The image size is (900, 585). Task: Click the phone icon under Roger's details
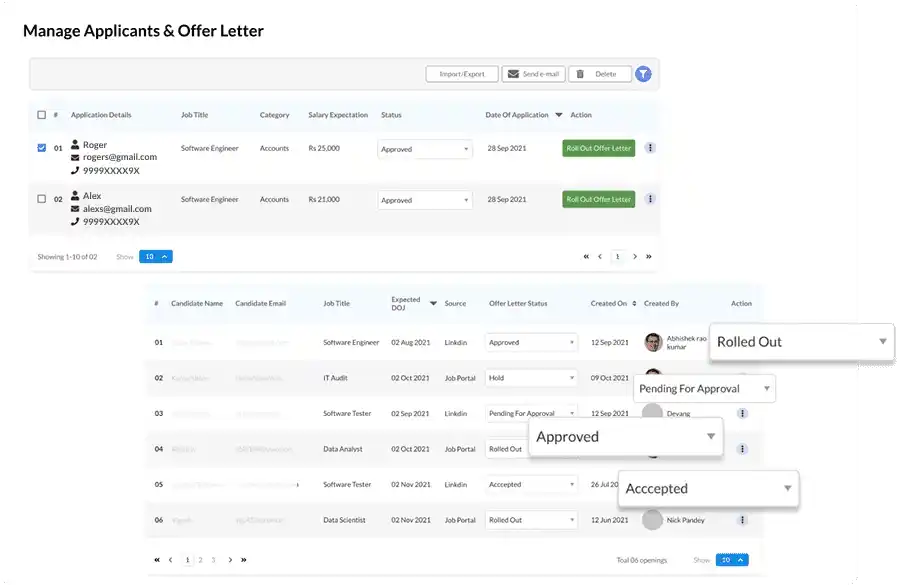tap(74, 170)
